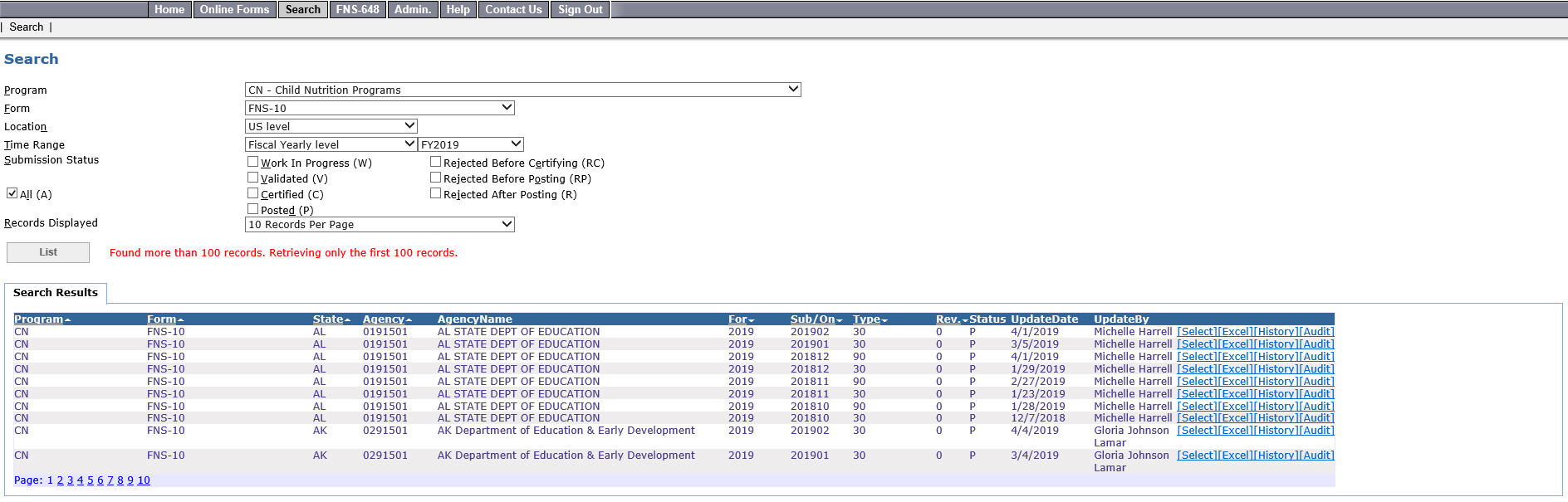Viewport: 1568px width, 502px height.
Task: Open the Online Forms menu
Action: [234, 10]
